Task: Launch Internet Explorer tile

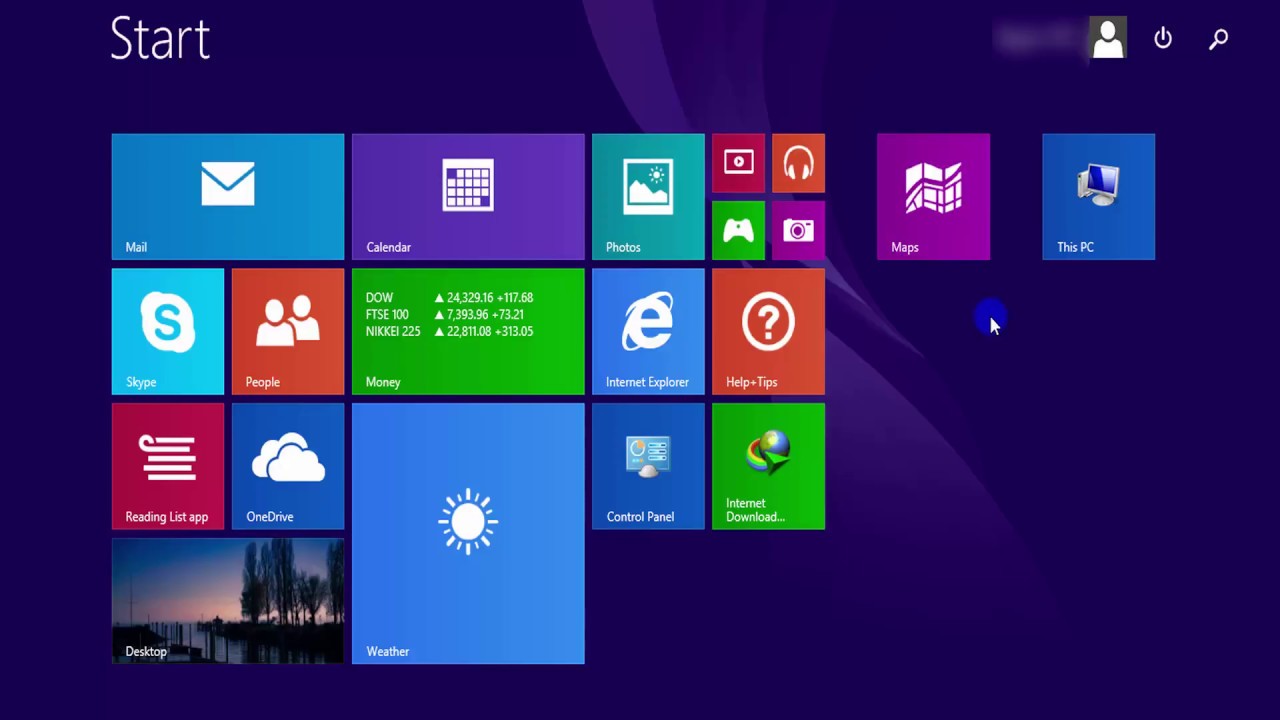Action: pyautogui.click(x=648, y=332)
